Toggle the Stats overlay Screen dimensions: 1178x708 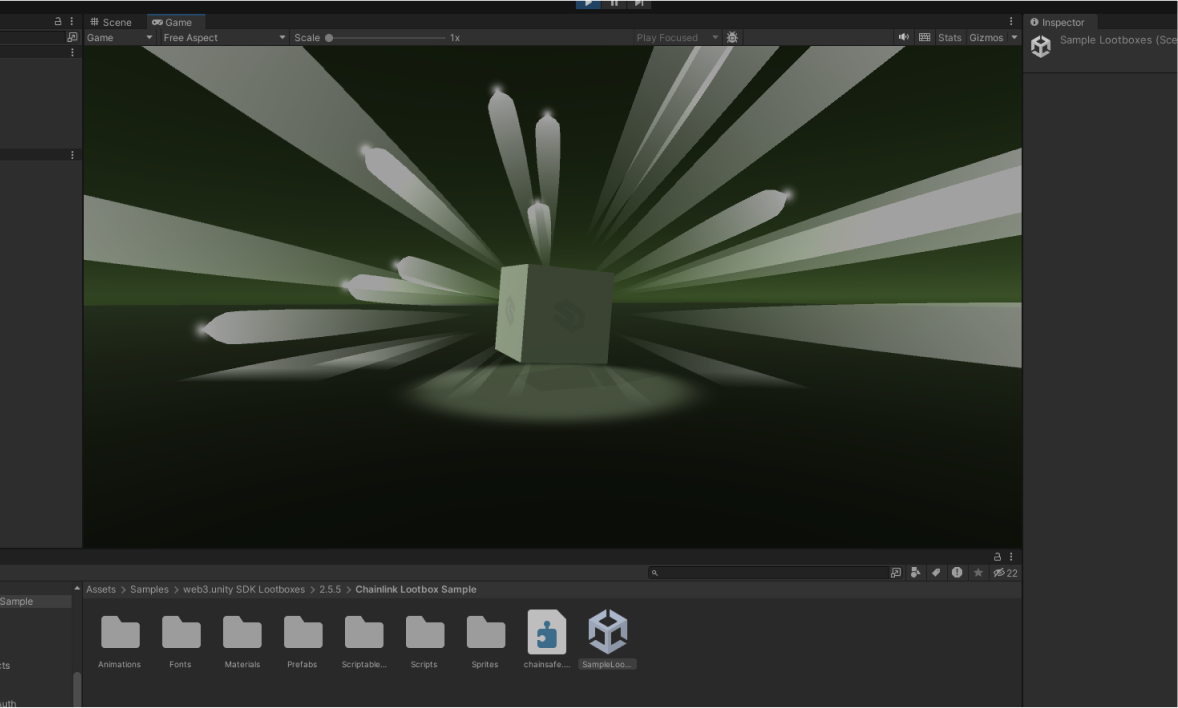coord(949,38)
